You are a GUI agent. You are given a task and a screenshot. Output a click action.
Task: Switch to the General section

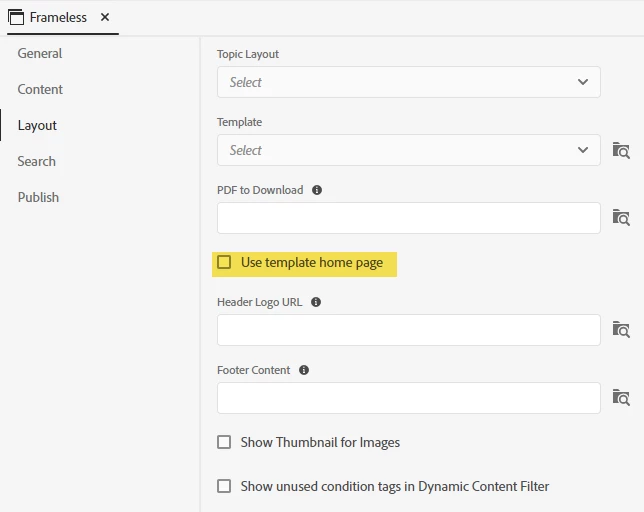tap(40, 53)
